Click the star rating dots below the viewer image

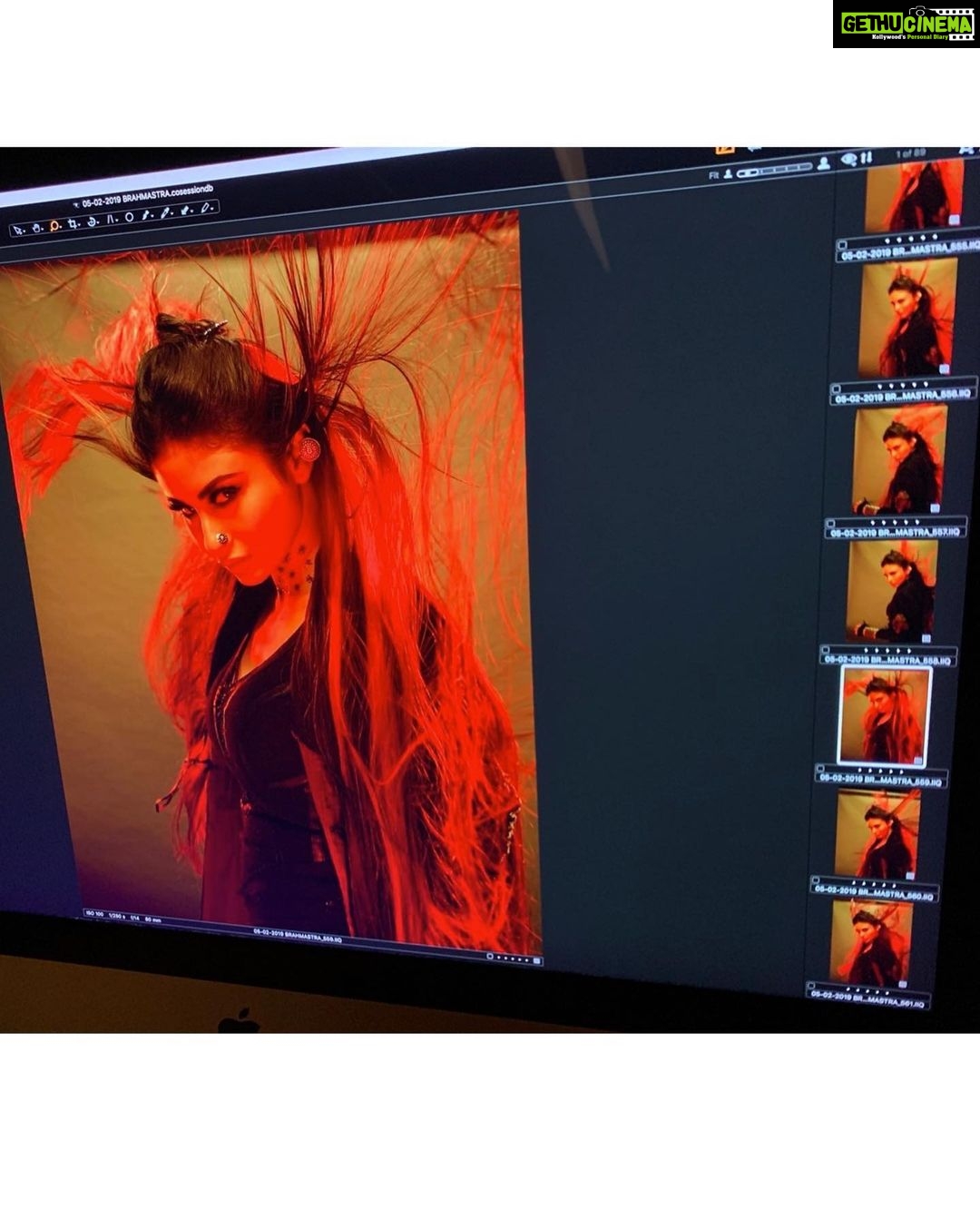(514, 958)
